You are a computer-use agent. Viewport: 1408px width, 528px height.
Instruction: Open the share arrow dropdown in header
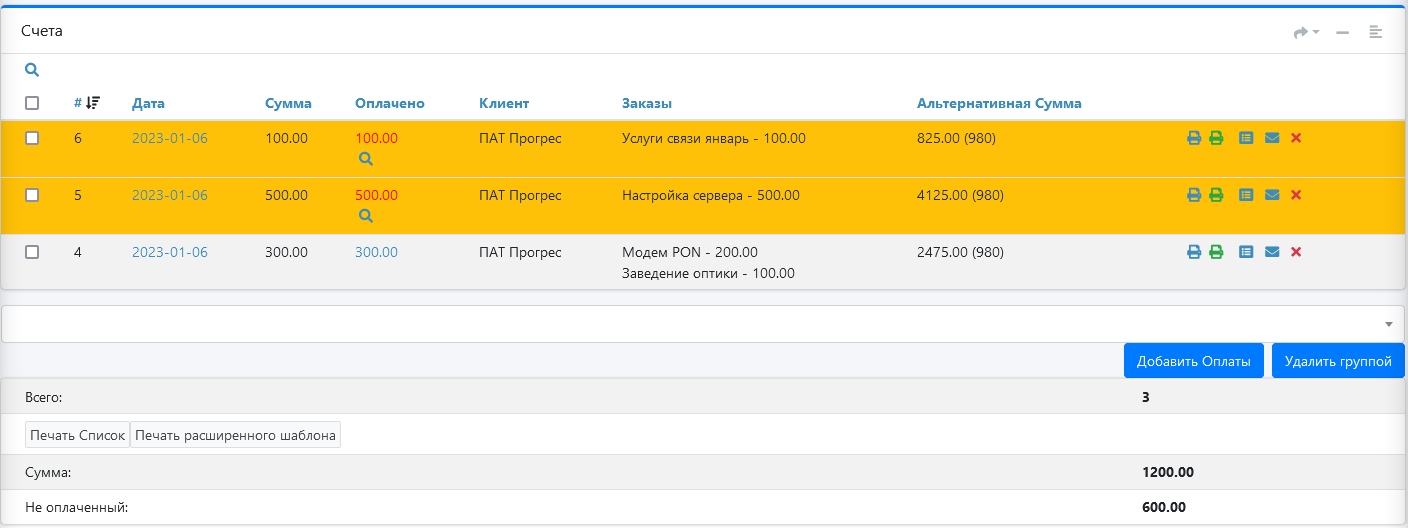click(1305, 32)
